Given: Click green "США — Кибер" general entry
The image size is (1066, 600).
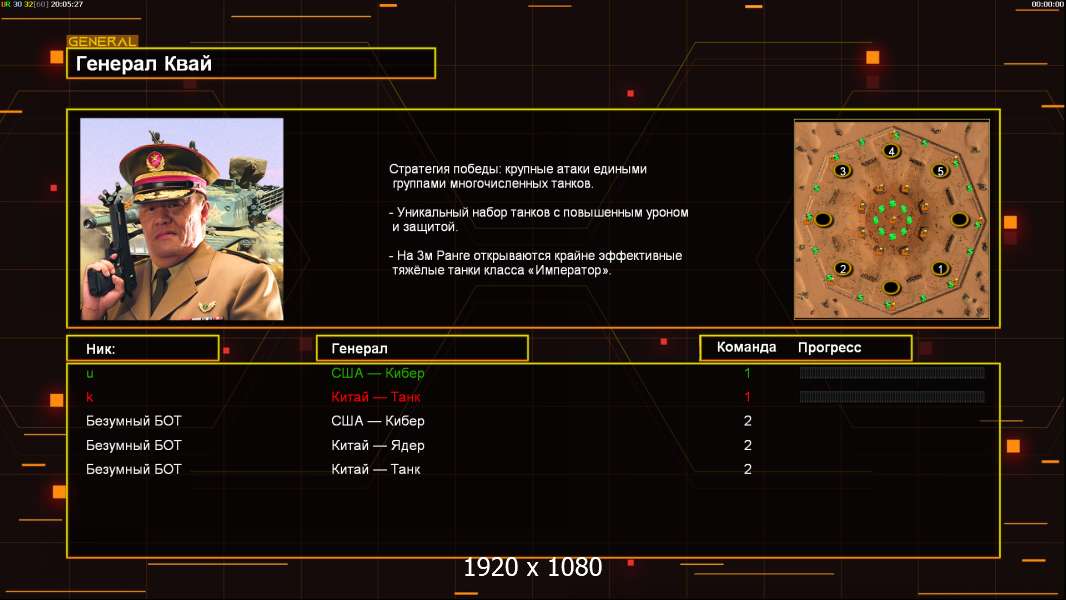Looking at the screenshot, I should coord(378,373).
